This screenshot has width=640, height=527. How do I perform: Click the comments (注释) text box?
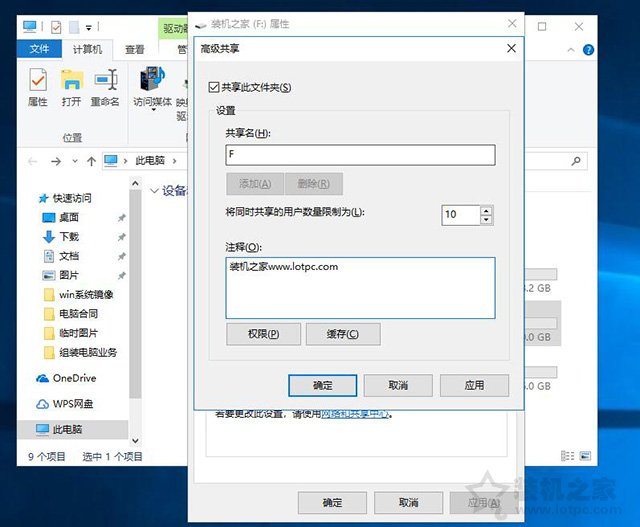point(360,288)
